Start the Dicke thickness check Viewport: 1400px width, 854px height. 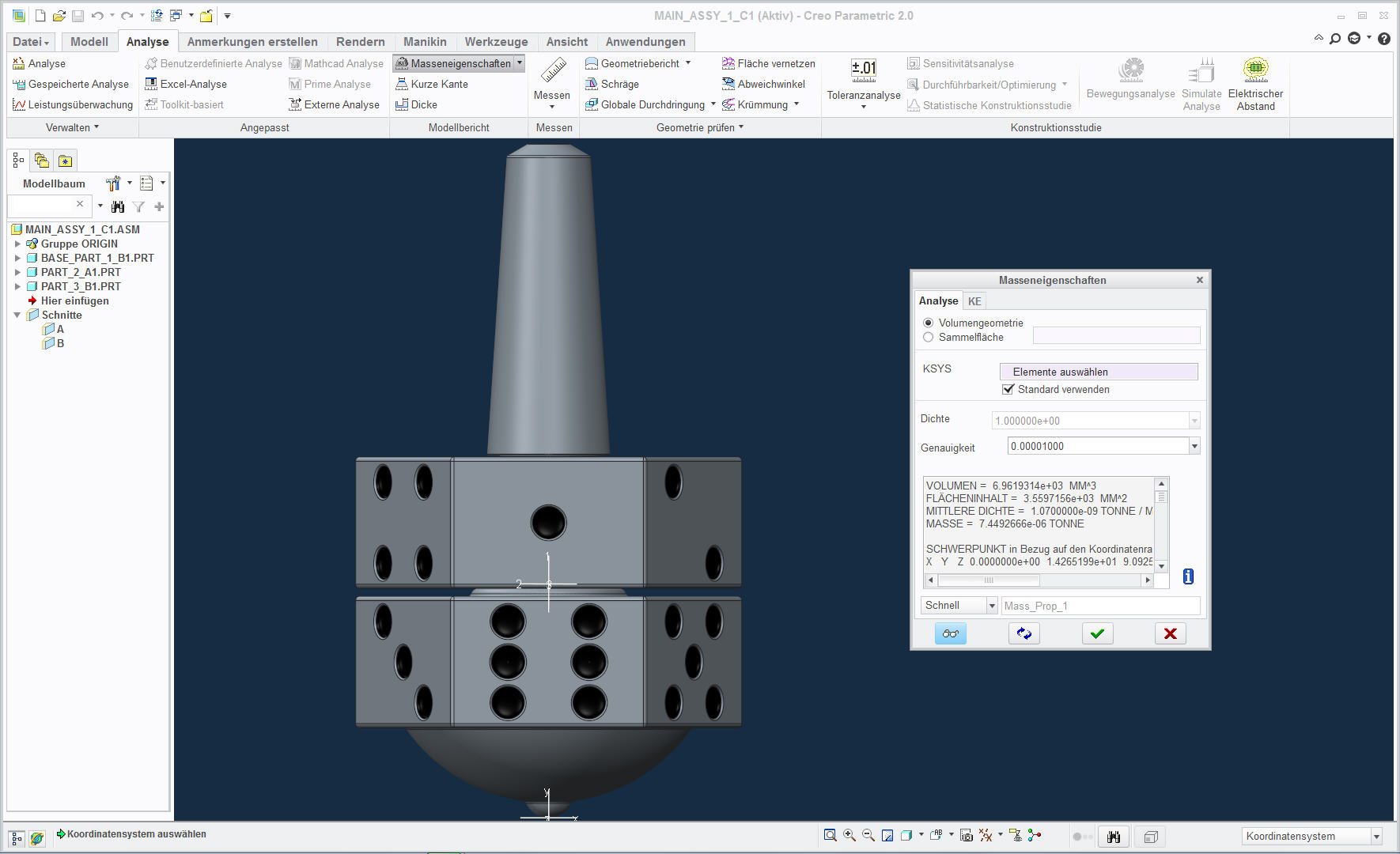tap(416, 104)
